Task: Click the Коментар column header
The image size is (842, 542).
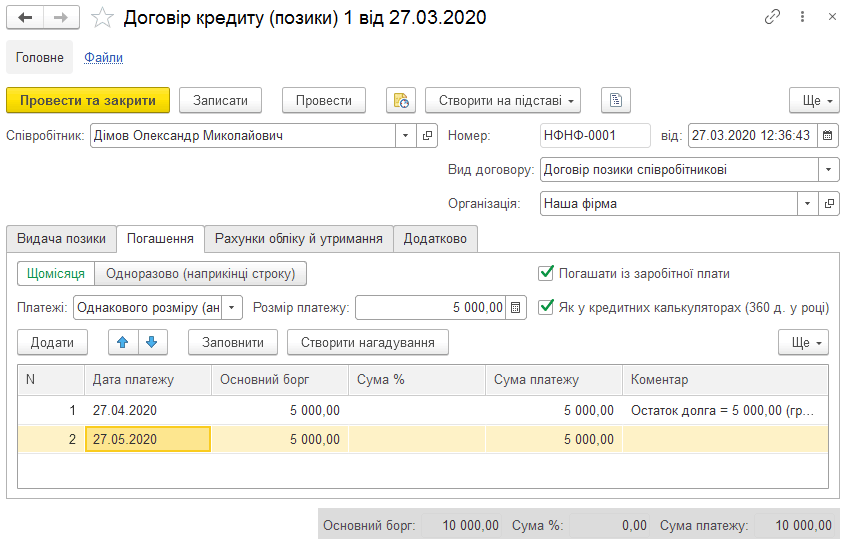Action: coord(725,380)
